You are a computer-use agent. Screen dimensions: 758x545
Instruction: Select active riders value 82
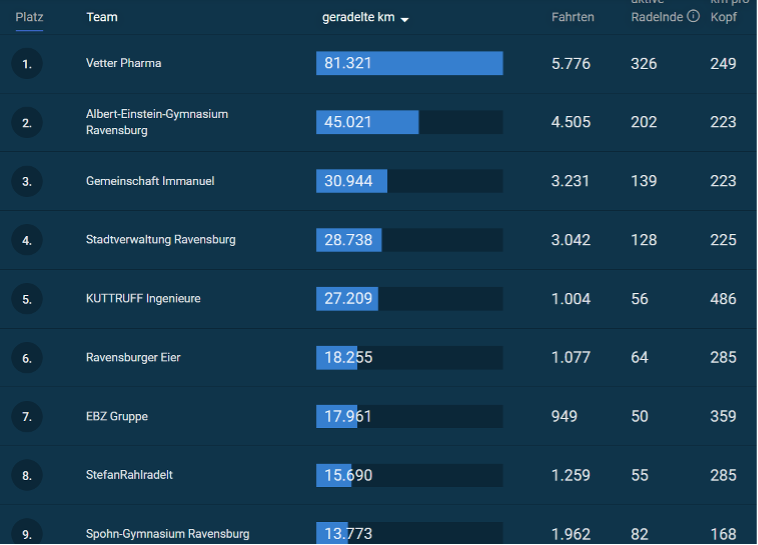(x=640, y=534)
